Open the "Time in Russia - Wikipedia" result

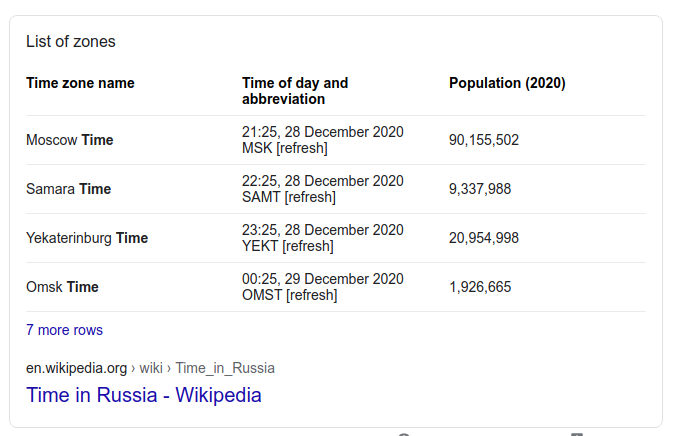[x=143, y=395]
